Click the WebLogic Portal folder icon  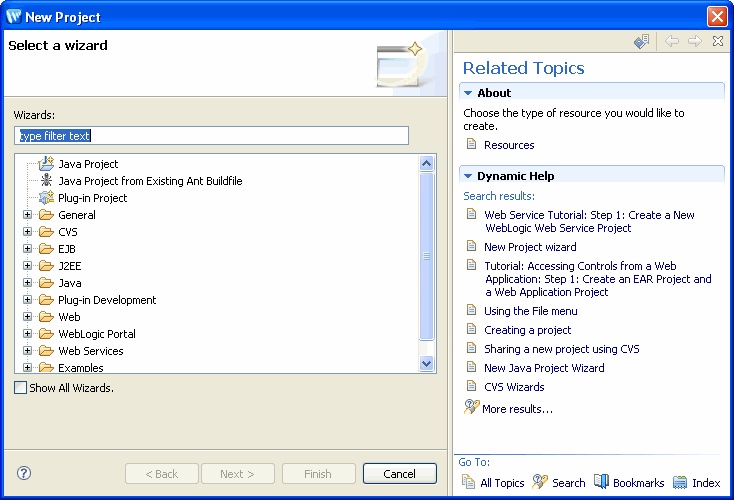click(x=46, y=334)
